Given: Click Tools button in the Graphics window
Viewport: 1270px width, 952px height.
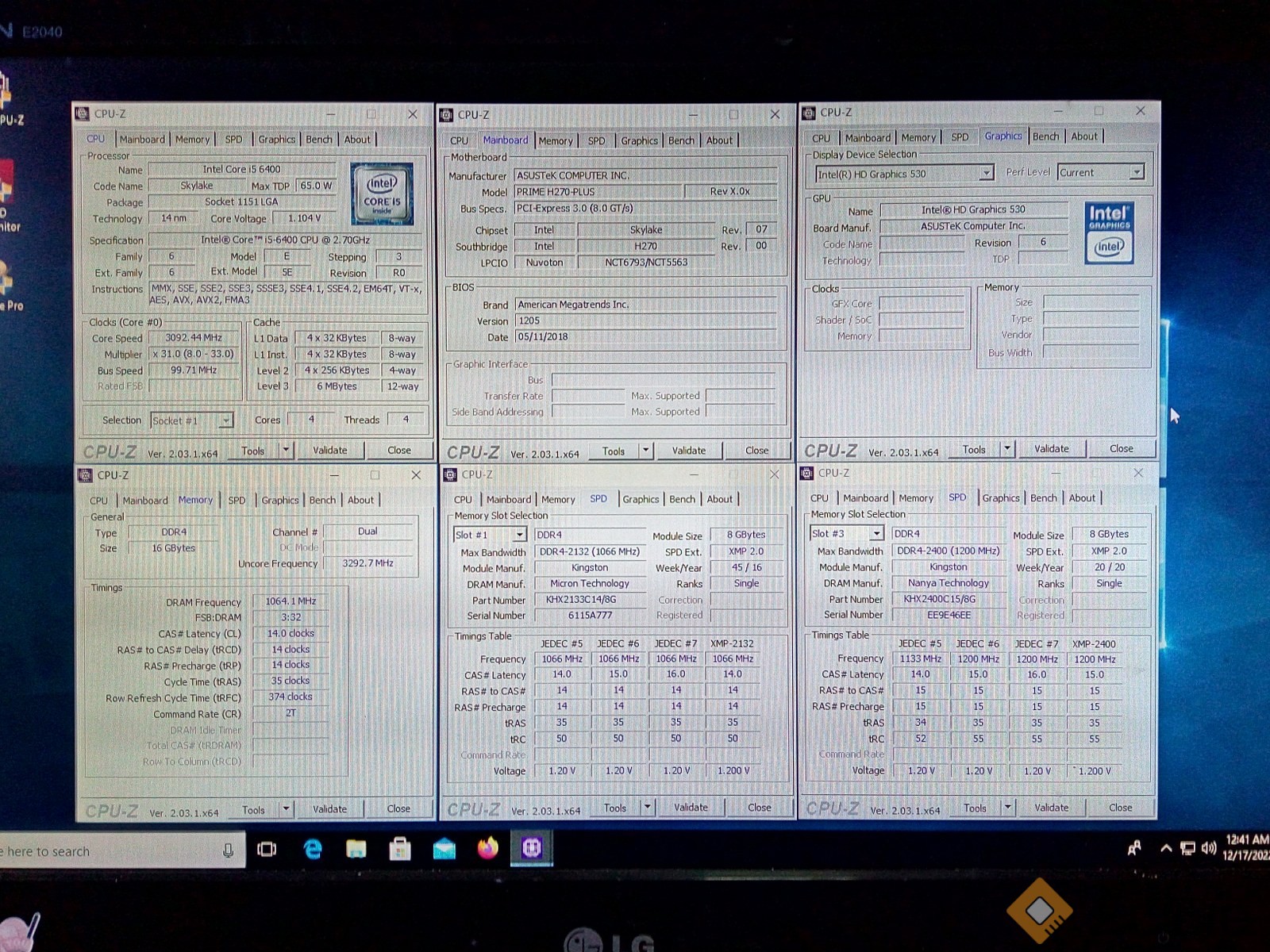Looking at the screenshot, I should [x=974, y=449].
